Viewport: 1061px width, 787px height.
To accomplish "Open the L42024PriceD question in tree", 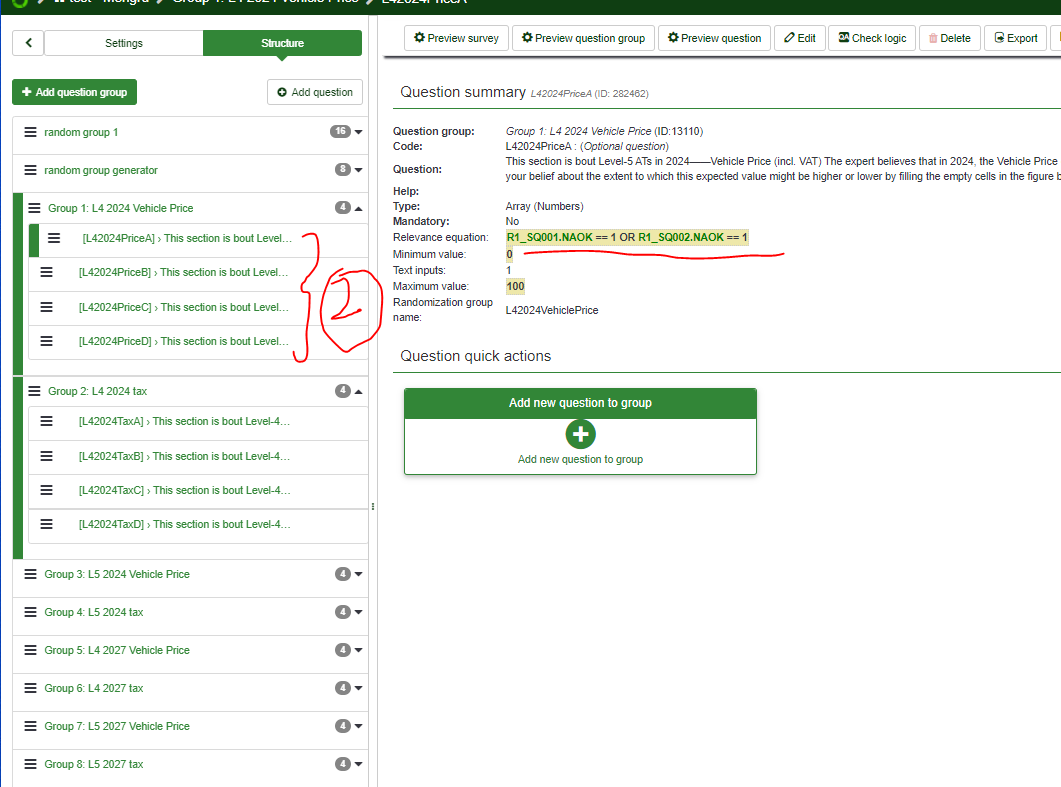I will tap(185, 341).
